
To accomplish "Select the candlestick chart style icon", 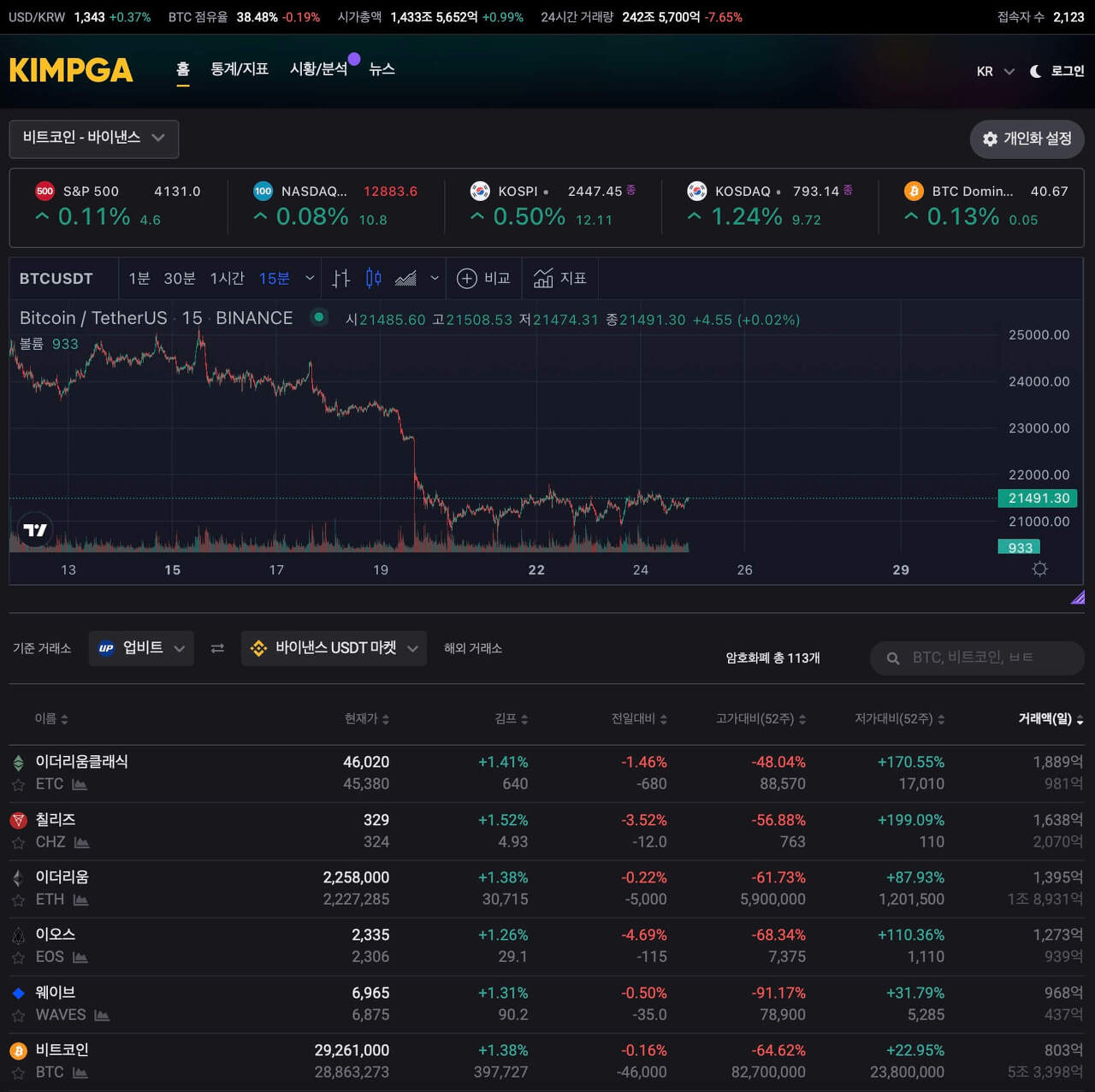I will click(374, 278).
